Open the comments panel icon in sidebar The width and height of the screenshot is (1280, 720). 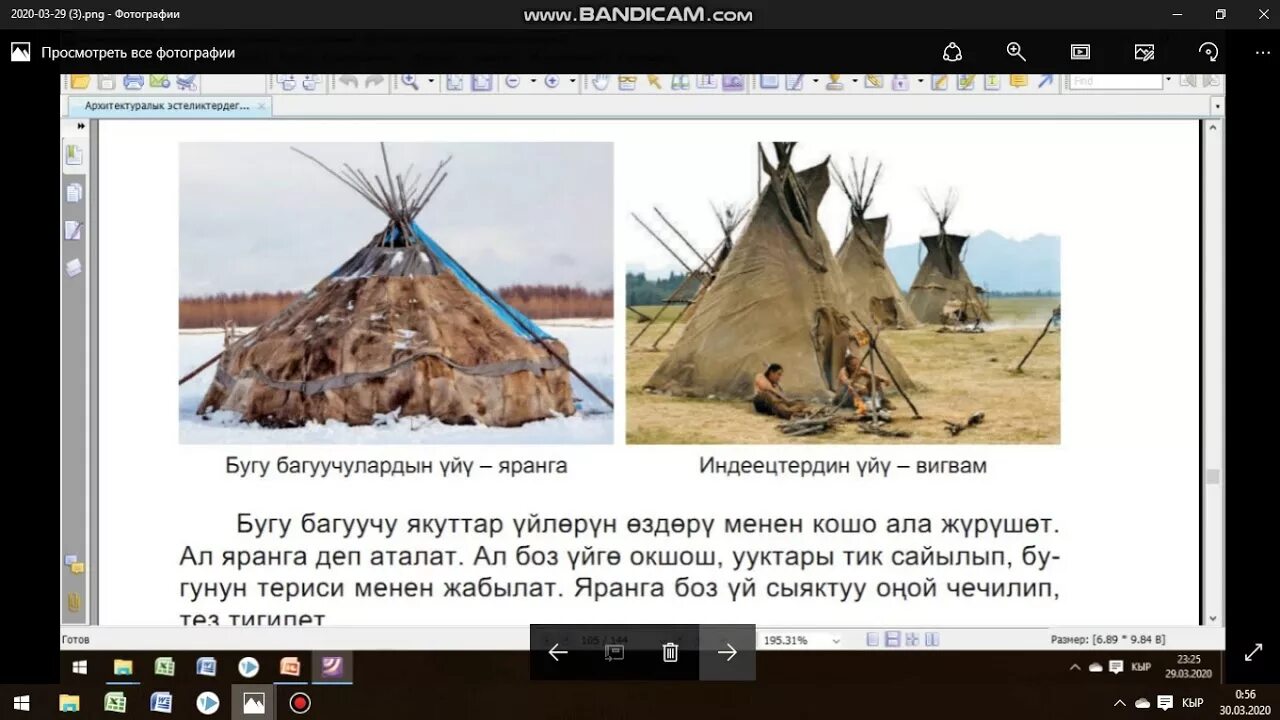[x=74, y=565]
